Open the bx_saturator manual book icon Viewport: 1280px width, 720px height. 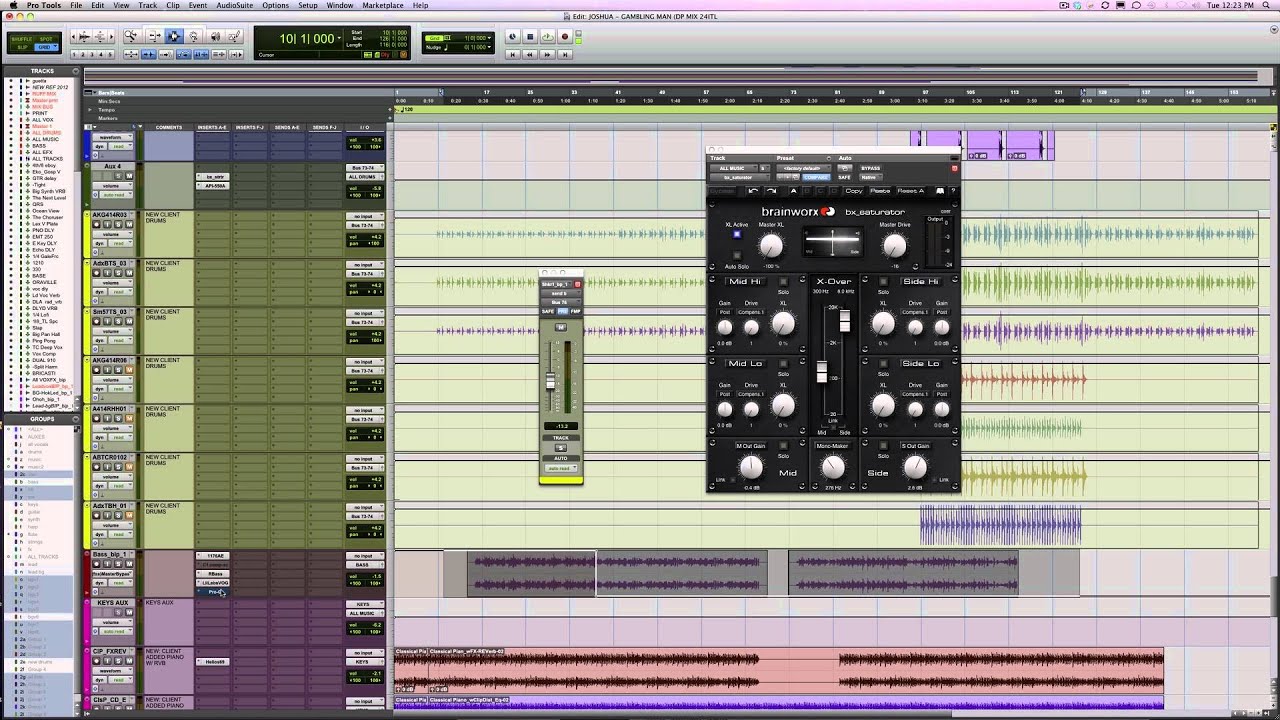click(x=940, y=191)
